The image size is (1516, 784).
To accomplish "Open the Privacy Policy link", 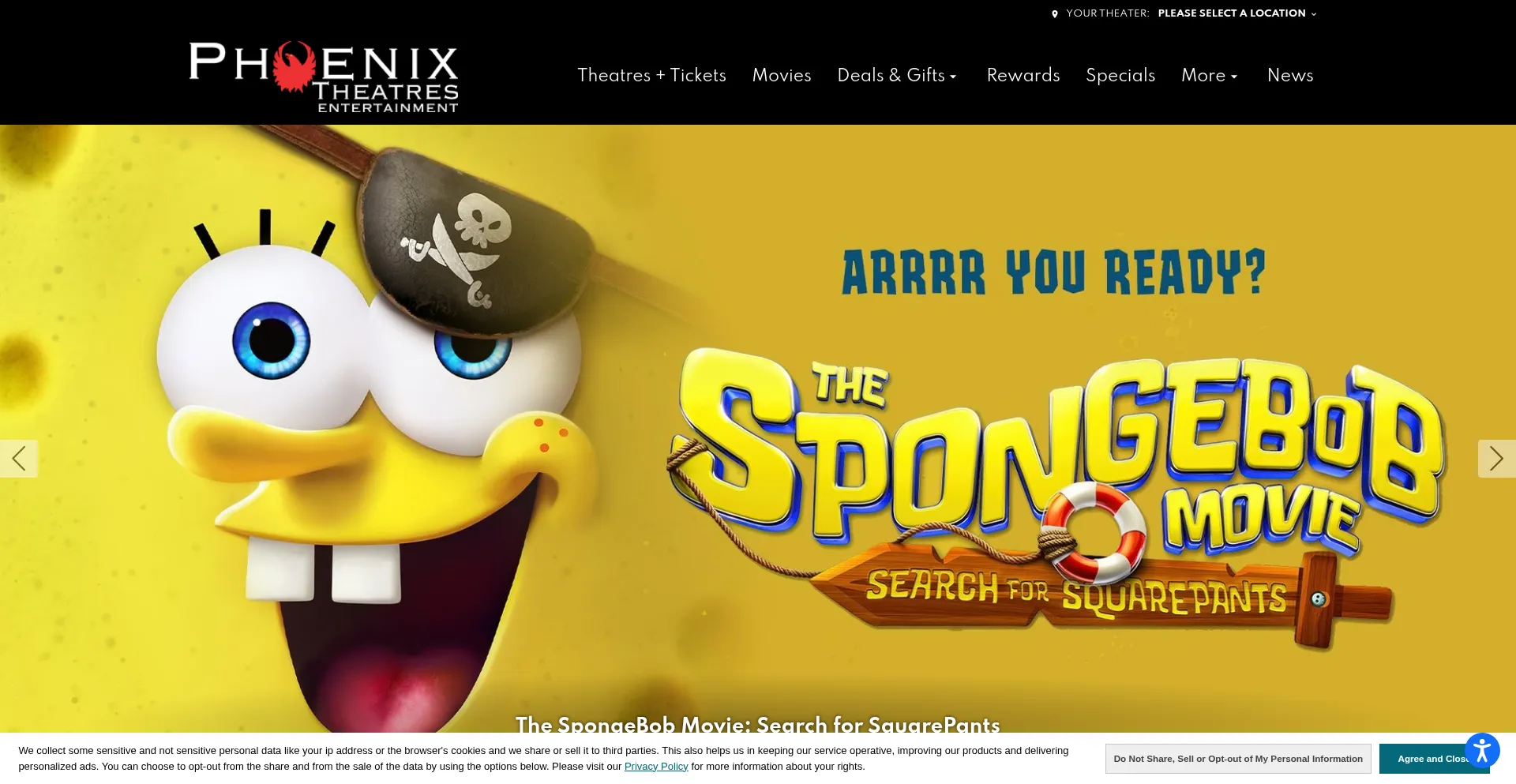I will coord(656,766).
